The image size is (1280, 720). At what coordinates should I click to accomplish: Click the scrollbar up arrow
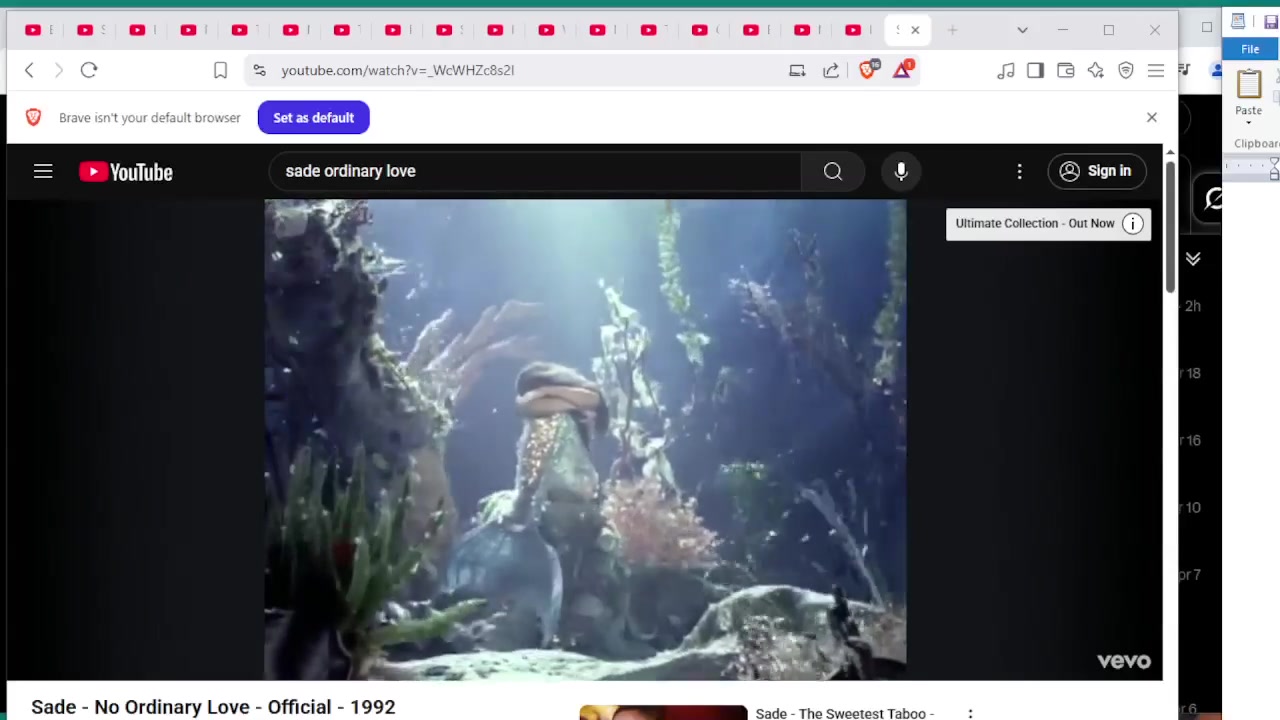1170,152
